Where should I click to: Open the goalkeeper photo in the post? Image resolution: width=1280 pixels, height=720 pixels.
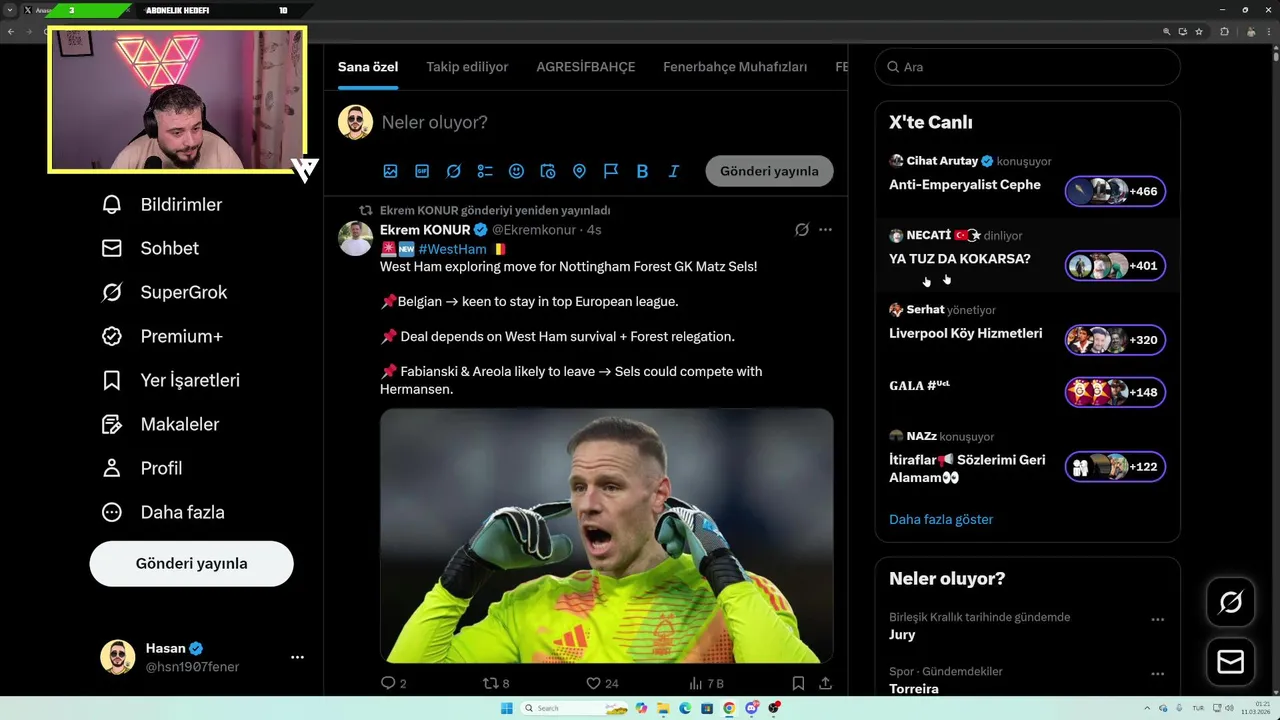pyautogui.click(x=606, y=535)
